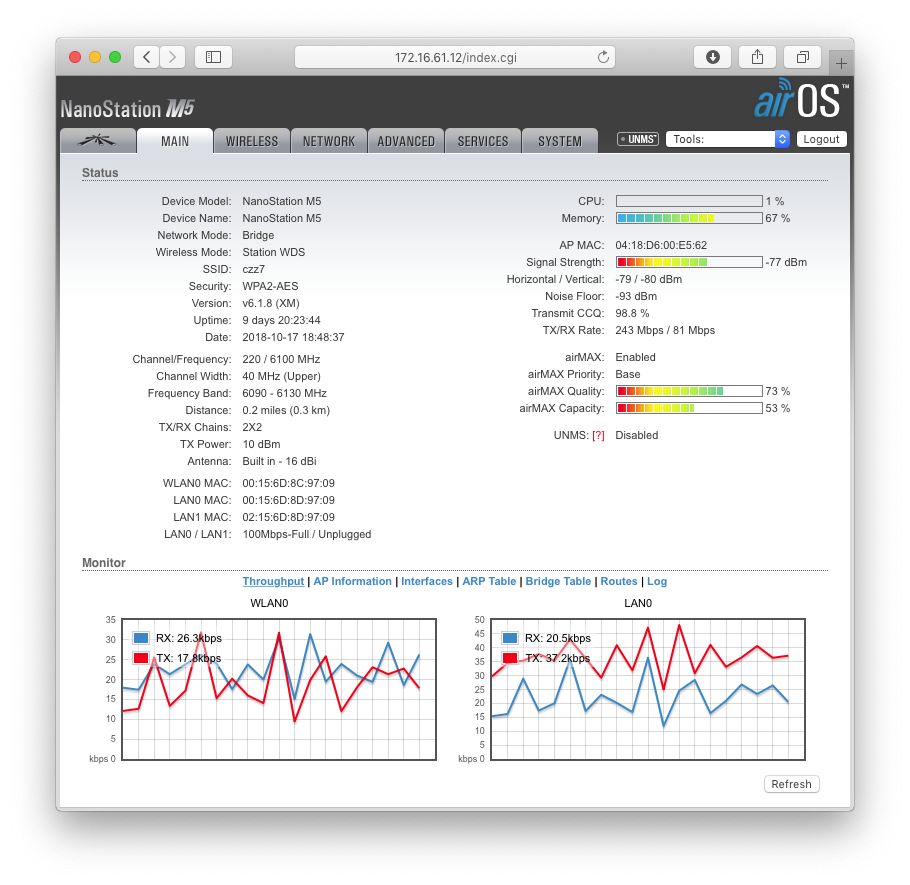Click the Signal Strength bar
Viewport: 910px width, 885px height.
pos(689,262)
